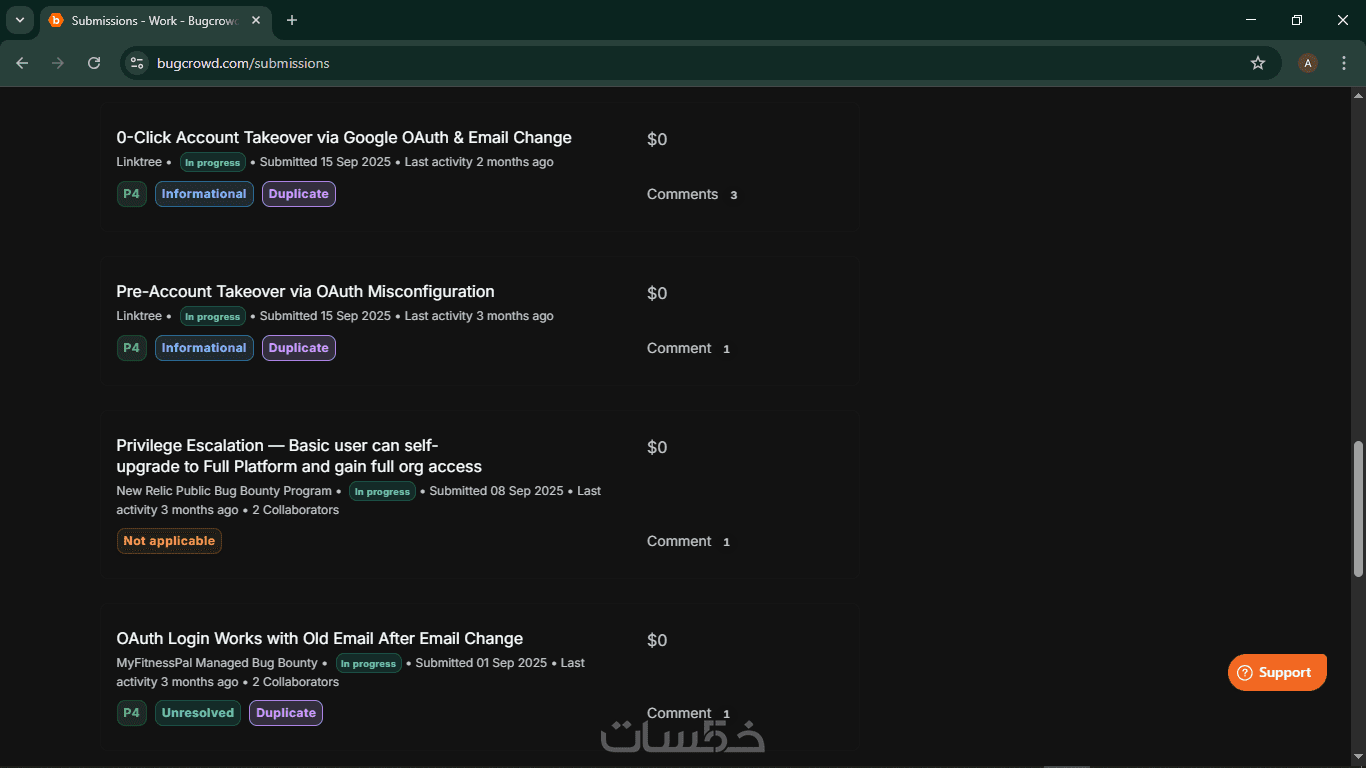Image resolution: width=1366 pixels, height=768 pixels.
Task: Open the Support help button
Action: click(x=1277, y=672)
